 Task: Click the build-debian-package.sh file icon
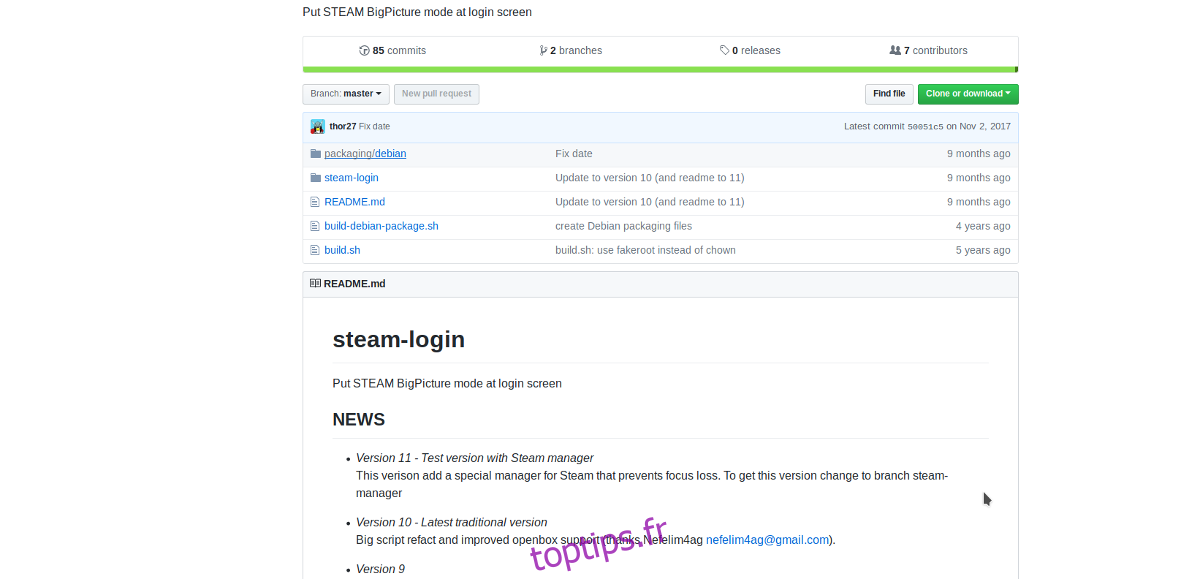(316, 226)
